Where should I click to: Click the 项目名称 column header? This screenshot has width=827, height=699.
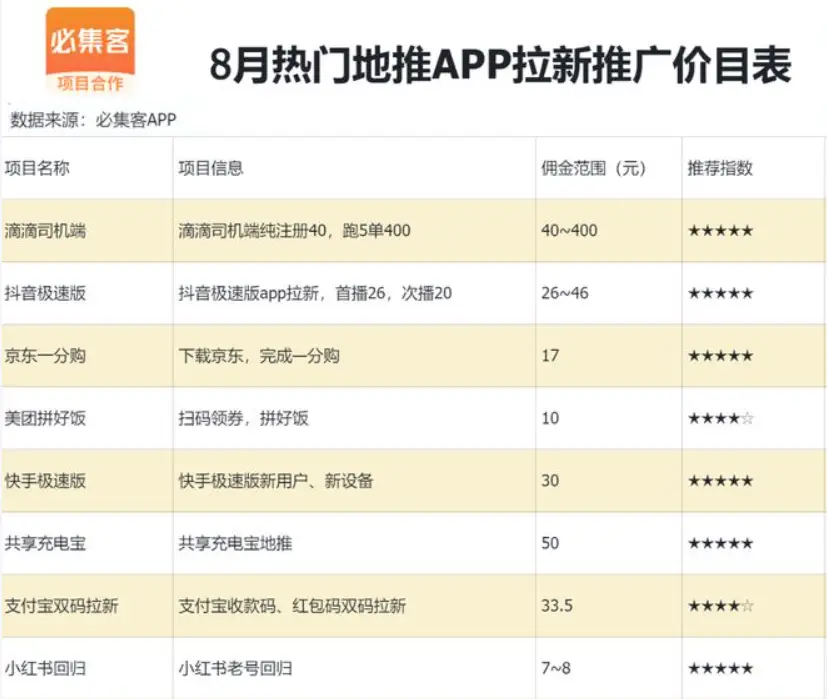tap(37, 168)
